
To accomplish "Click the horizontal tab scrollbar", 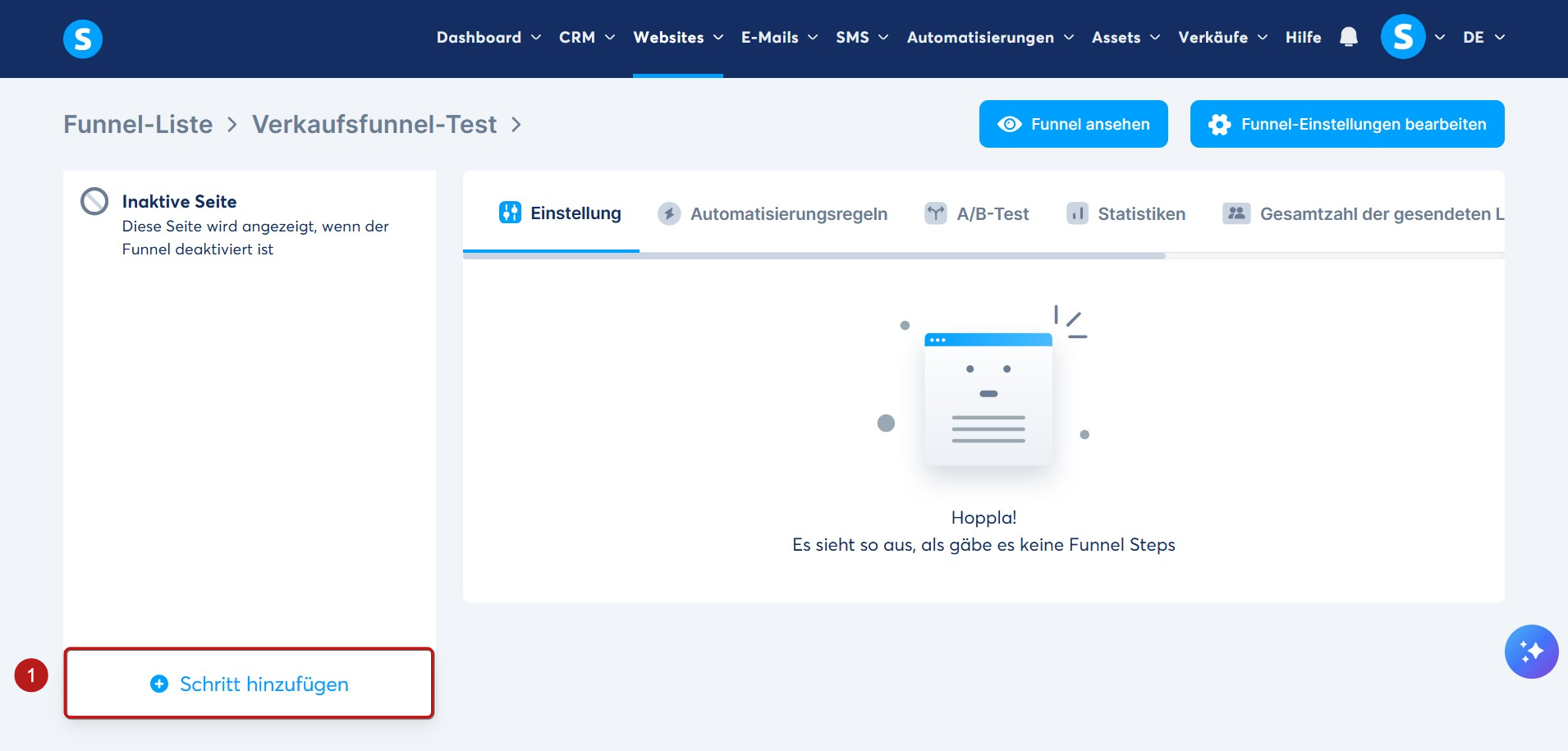I will pyautogui.click(x=814, y=256).
